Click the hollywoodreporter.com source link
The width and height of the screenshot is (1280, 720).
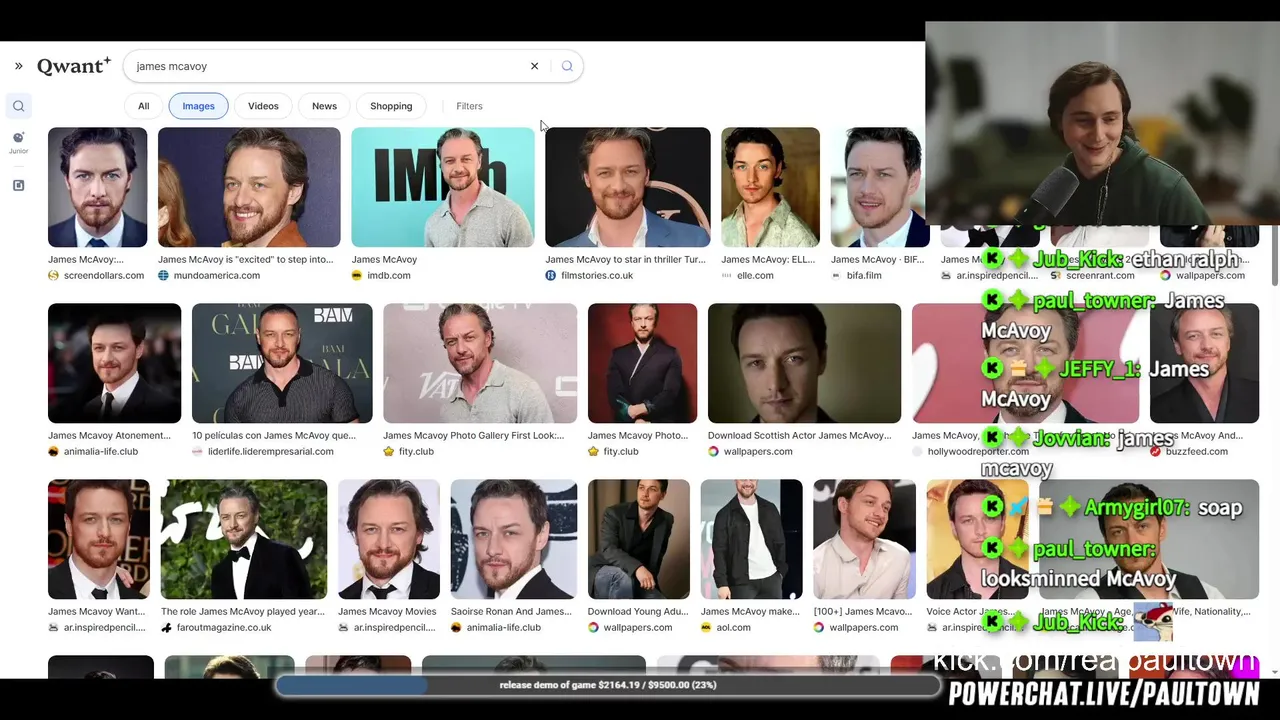tap(978, 452)
